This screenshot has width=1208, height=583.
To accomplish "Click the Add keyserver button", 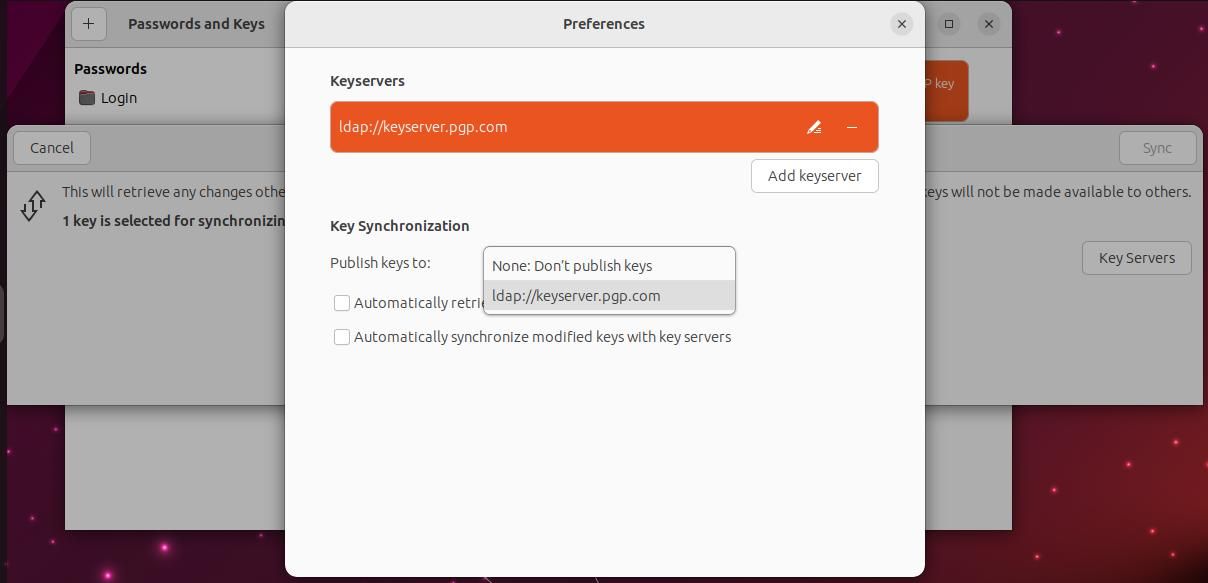I will tap(814, 176).
